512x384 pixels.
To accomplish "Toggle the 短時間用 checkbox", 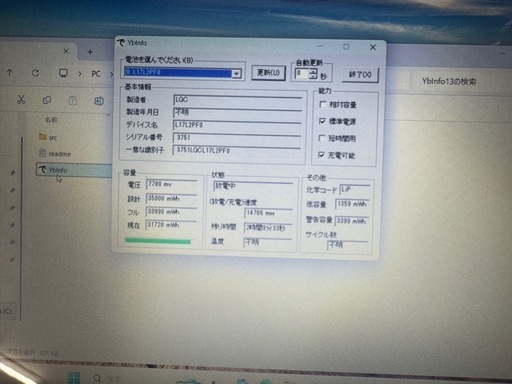I will [322, 138].
